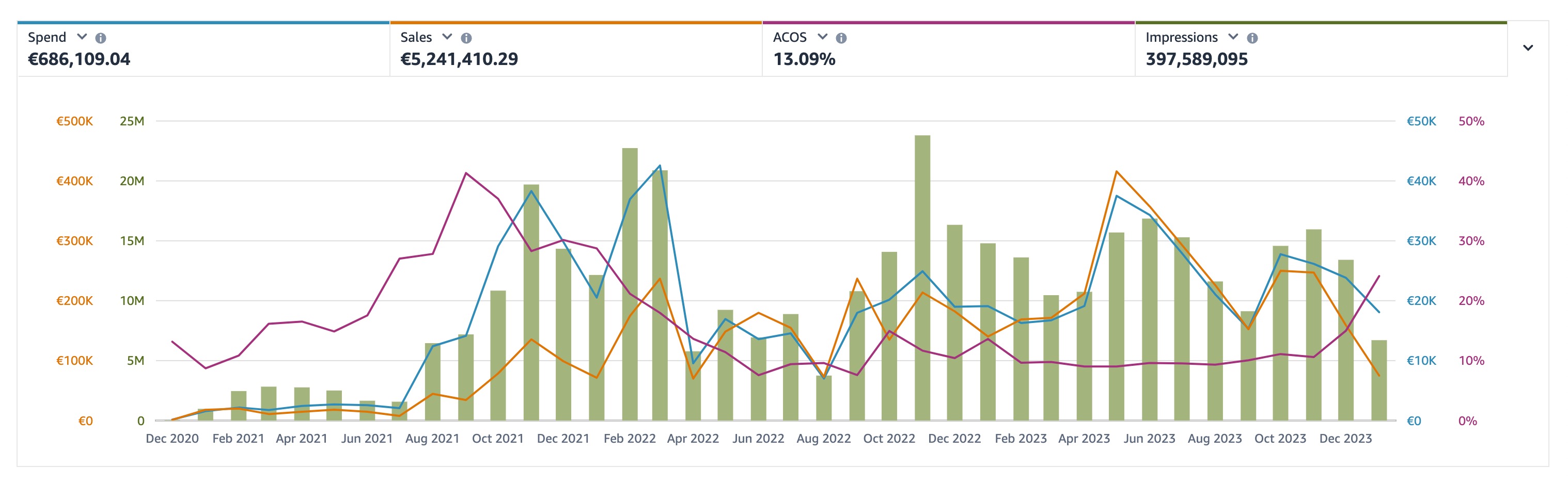Click the Dec 2020 x-axis label
1568x484 pixels.
[173, 439]
